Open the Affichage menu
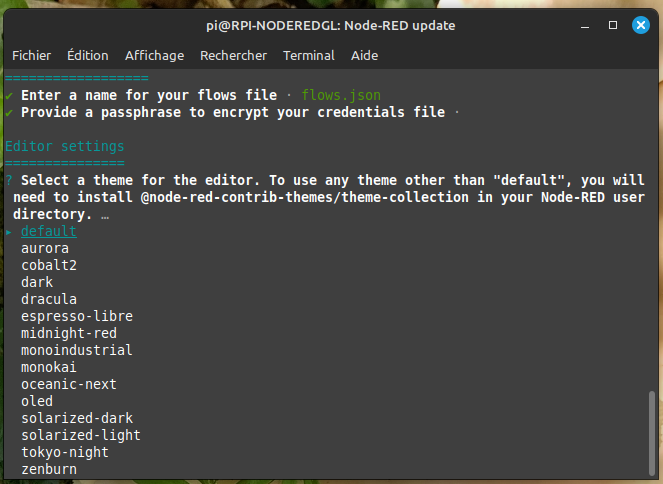The width and height of the screenshot is (663, 484). (x=154, y=56)
